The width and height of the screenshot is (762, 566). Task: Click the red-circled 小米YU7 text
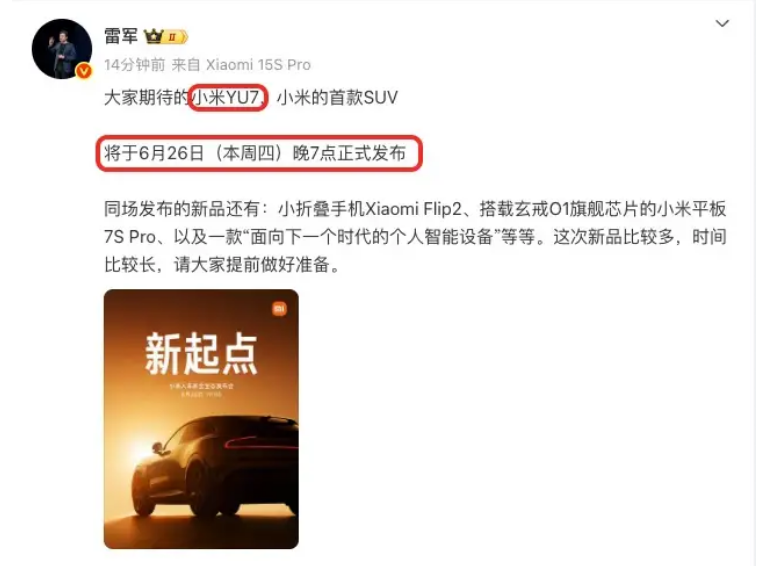(228, 98)
